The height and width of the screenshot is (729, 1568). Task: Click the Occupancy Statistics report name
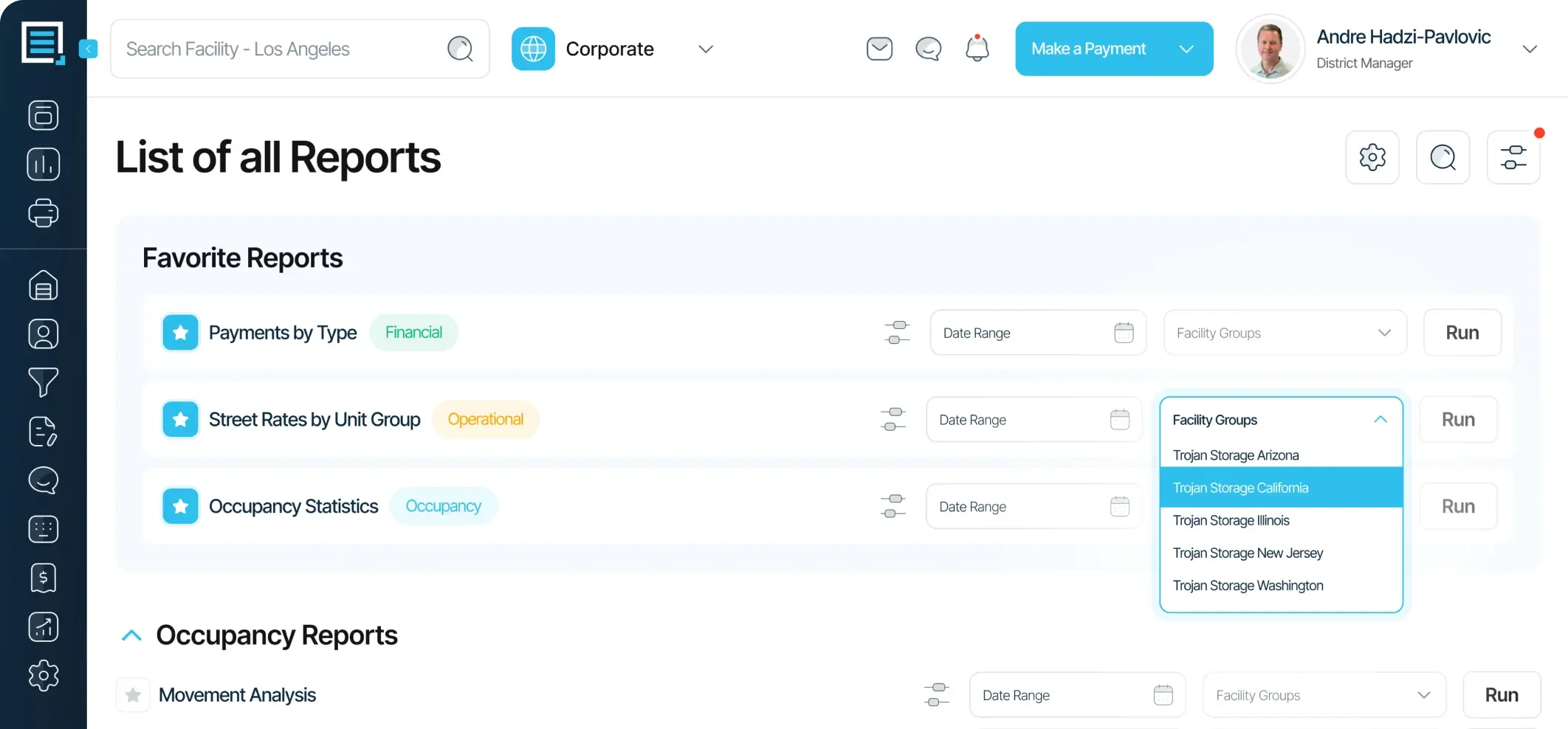pyautogui.click(x=293, y=506)
